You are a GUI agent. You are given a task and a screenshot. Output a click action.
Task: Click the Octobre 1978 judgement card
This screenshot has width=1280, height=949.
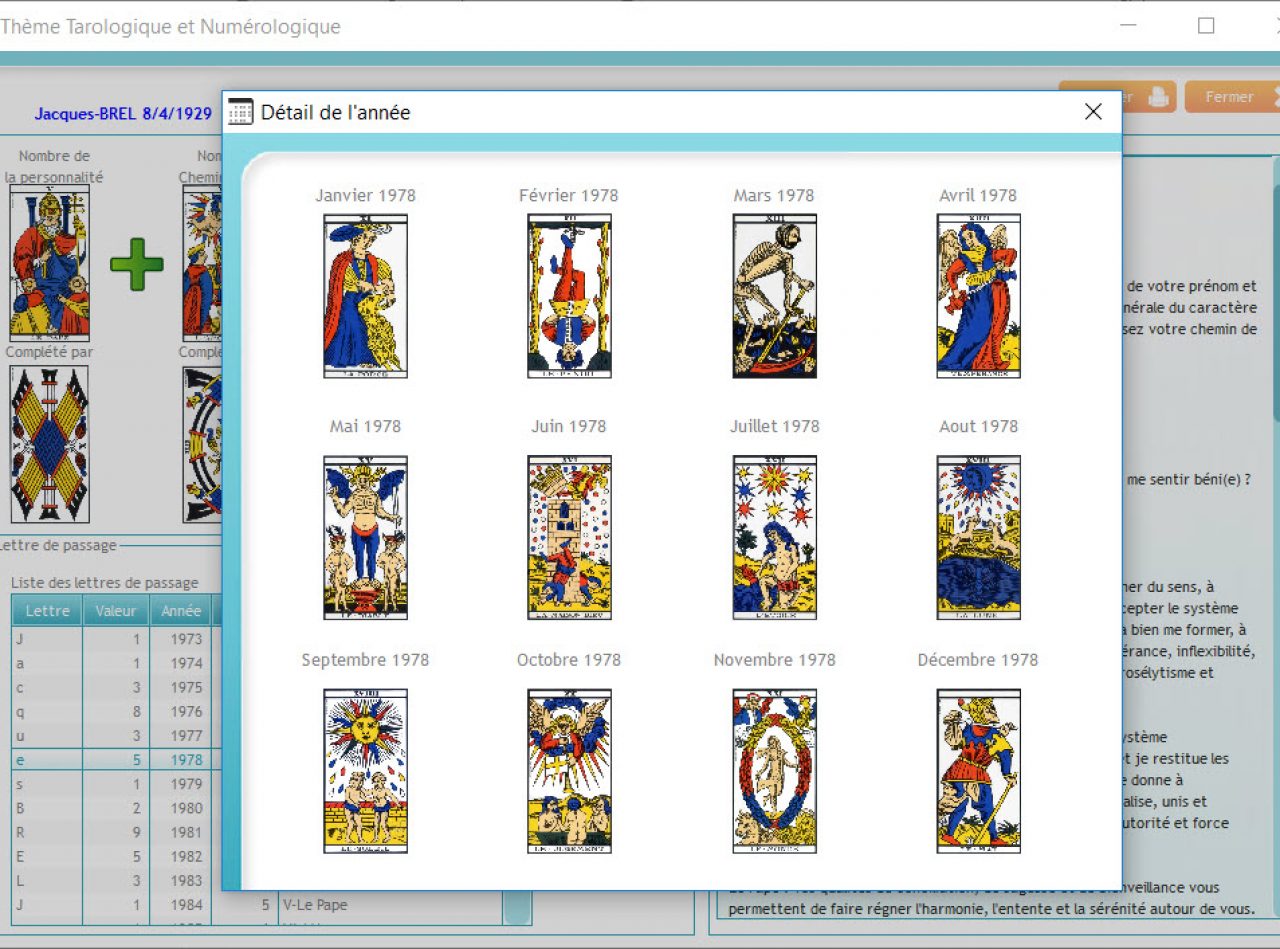click(569, 770)
